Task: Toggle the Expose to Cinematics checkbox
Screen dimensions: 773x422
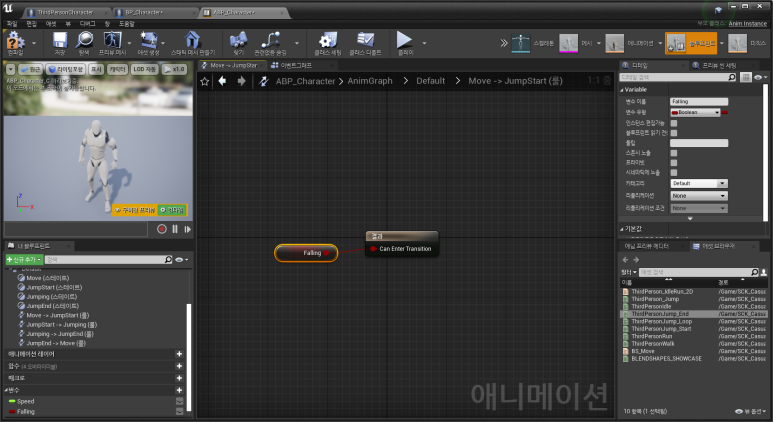Action: tap(674, 173)
